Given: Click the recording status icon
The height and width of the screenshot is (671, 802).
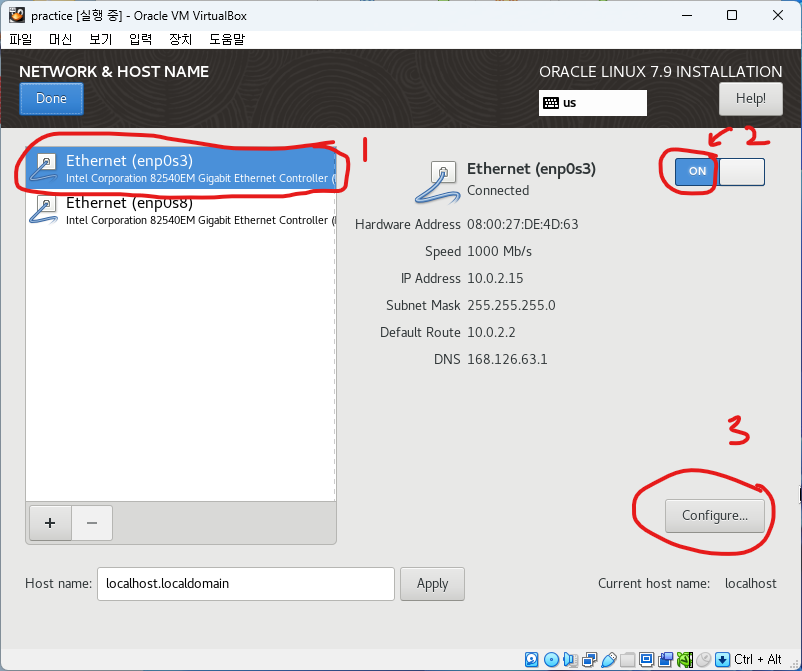Looking at the screenshot, I should point(665,659).
